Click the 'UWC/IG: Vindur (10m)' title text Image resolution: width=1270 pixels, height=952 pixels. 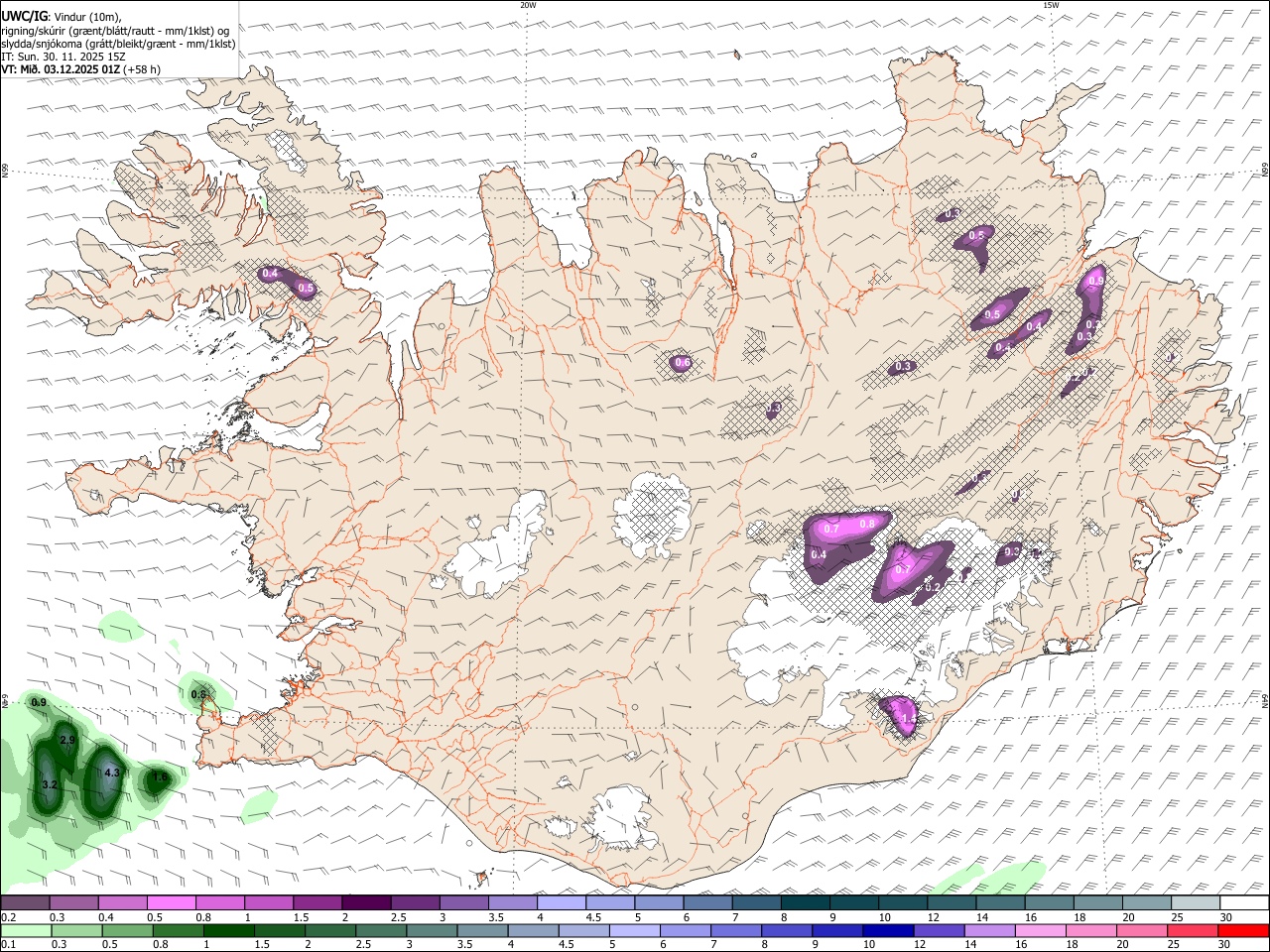(61, 17)
